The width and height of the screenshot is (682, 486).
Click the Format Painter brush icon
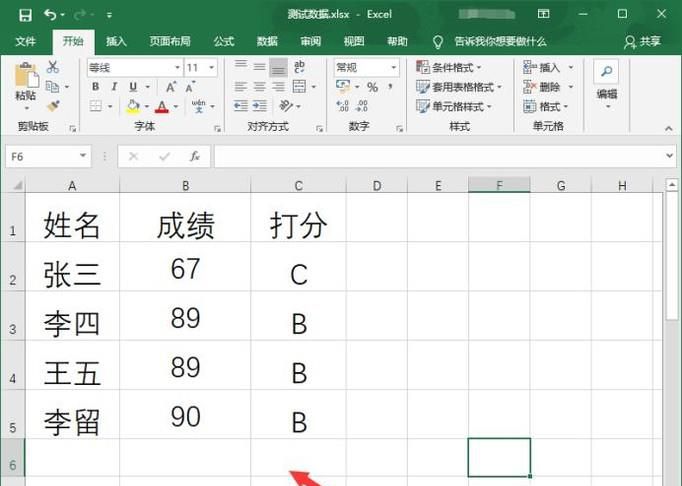click(x=53, y=106)
